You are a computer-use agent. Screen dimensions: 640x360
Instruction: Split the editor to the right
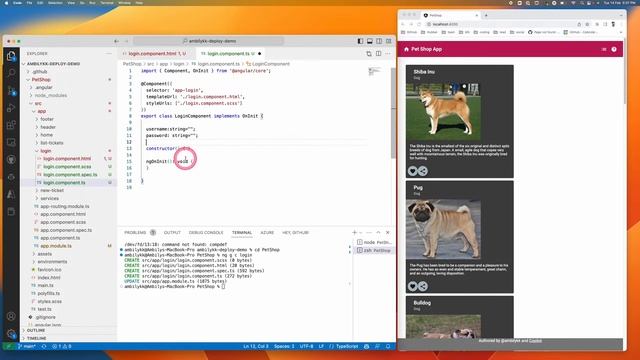[x=378, y=53]
